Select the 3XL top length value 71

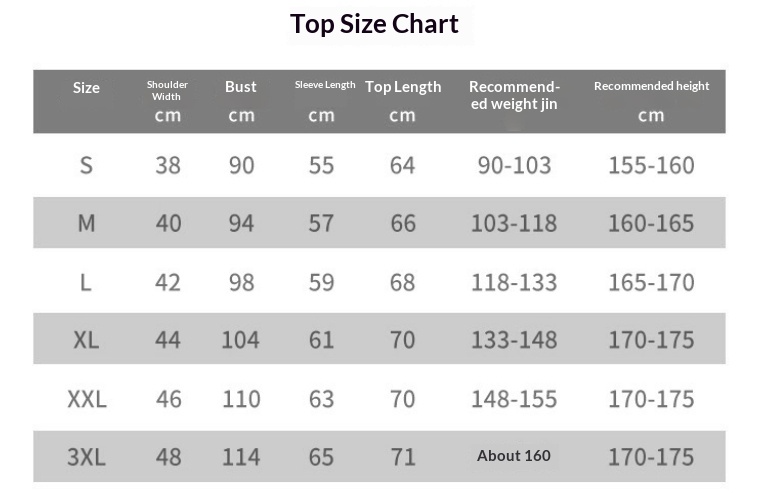click(403, 457)
